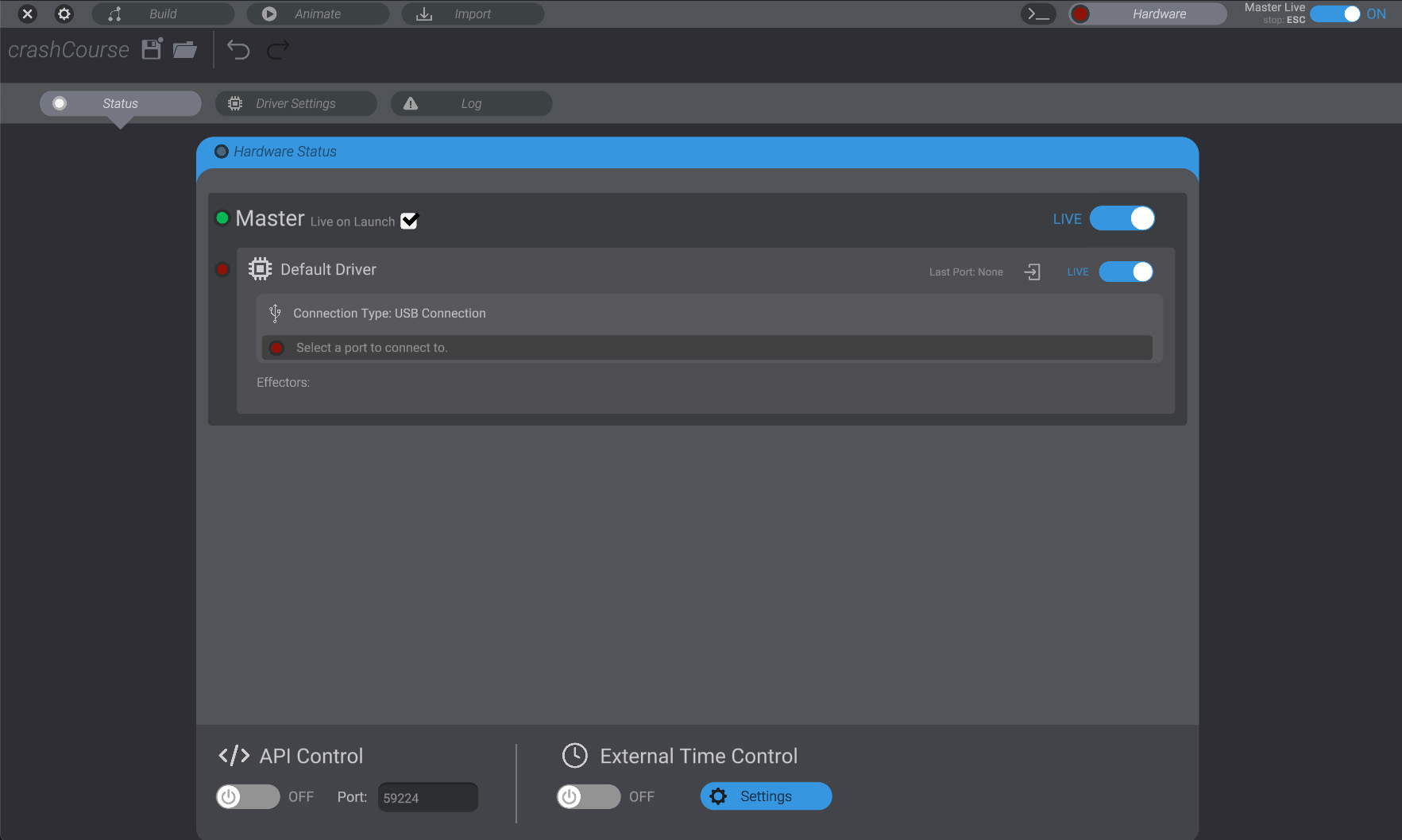This screenshot has height=840, width=1402.
Task: Open the terminal console panel
Action: coord(1038,13)
